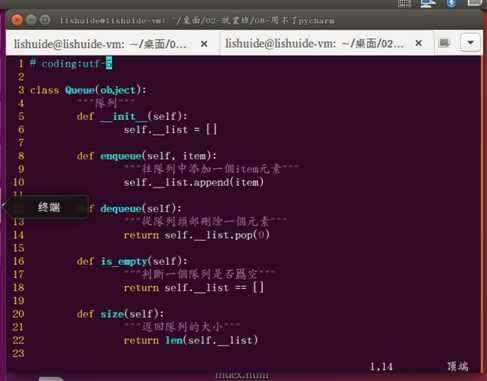
Task: Click the window title bar path text
Action: [x=197, y=20]
